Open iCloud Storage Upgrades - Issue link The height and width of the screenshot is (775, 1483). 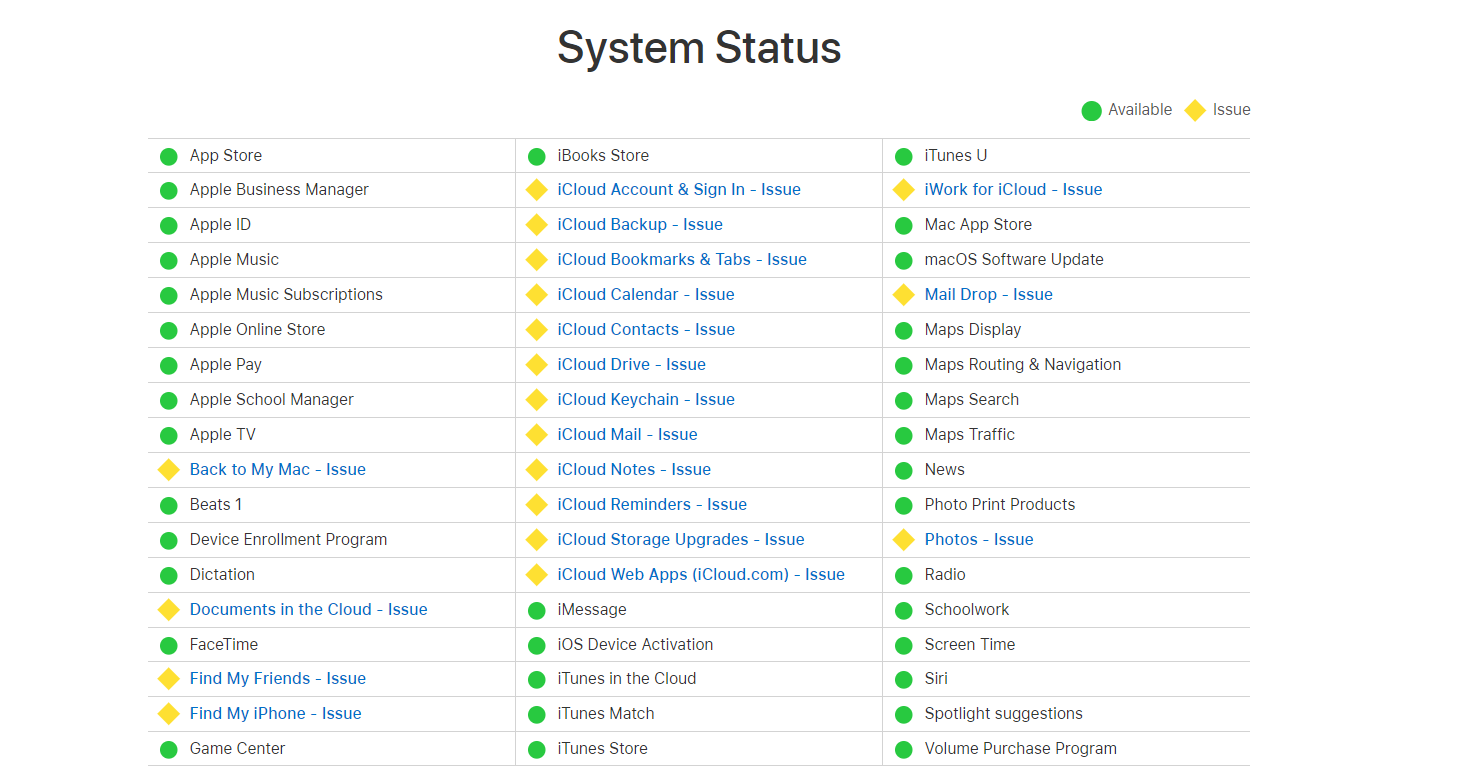click(681, 540)
